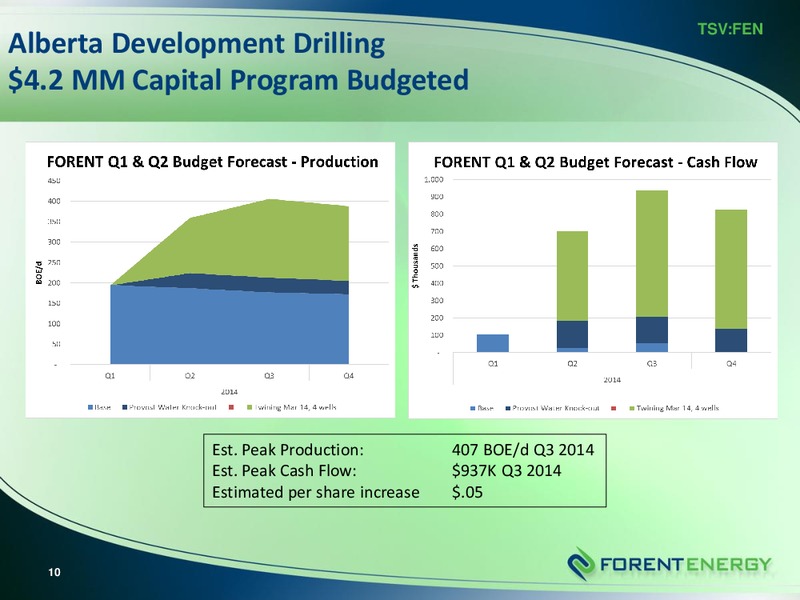Click the Q2 axis label in Cash Flow chart
This screenshot has width=800, height=600.
pos(572,364)
